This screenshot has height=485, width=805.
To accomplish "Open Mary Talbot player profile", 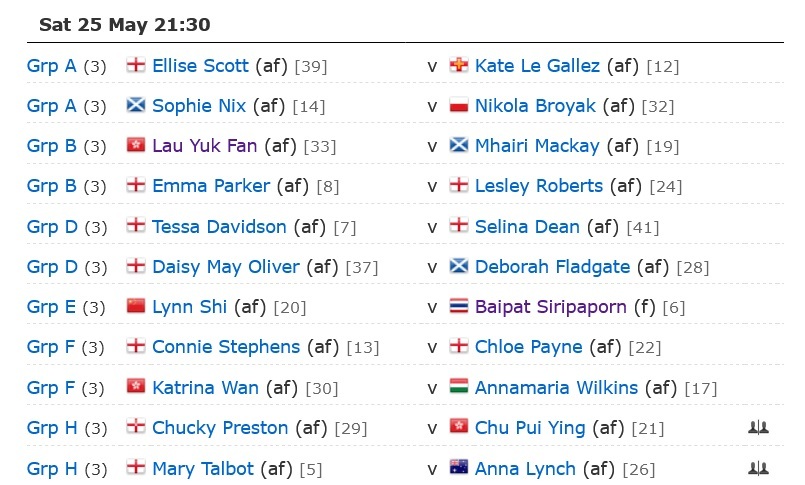I will (x=203, y=469).
